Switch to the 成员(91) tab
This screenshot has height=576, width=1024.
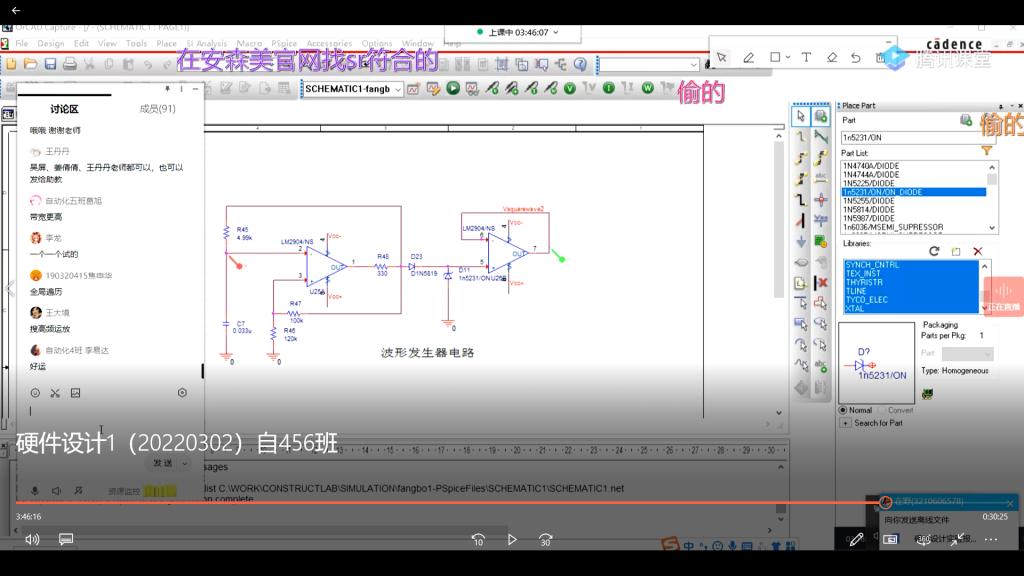click(157, 109)
